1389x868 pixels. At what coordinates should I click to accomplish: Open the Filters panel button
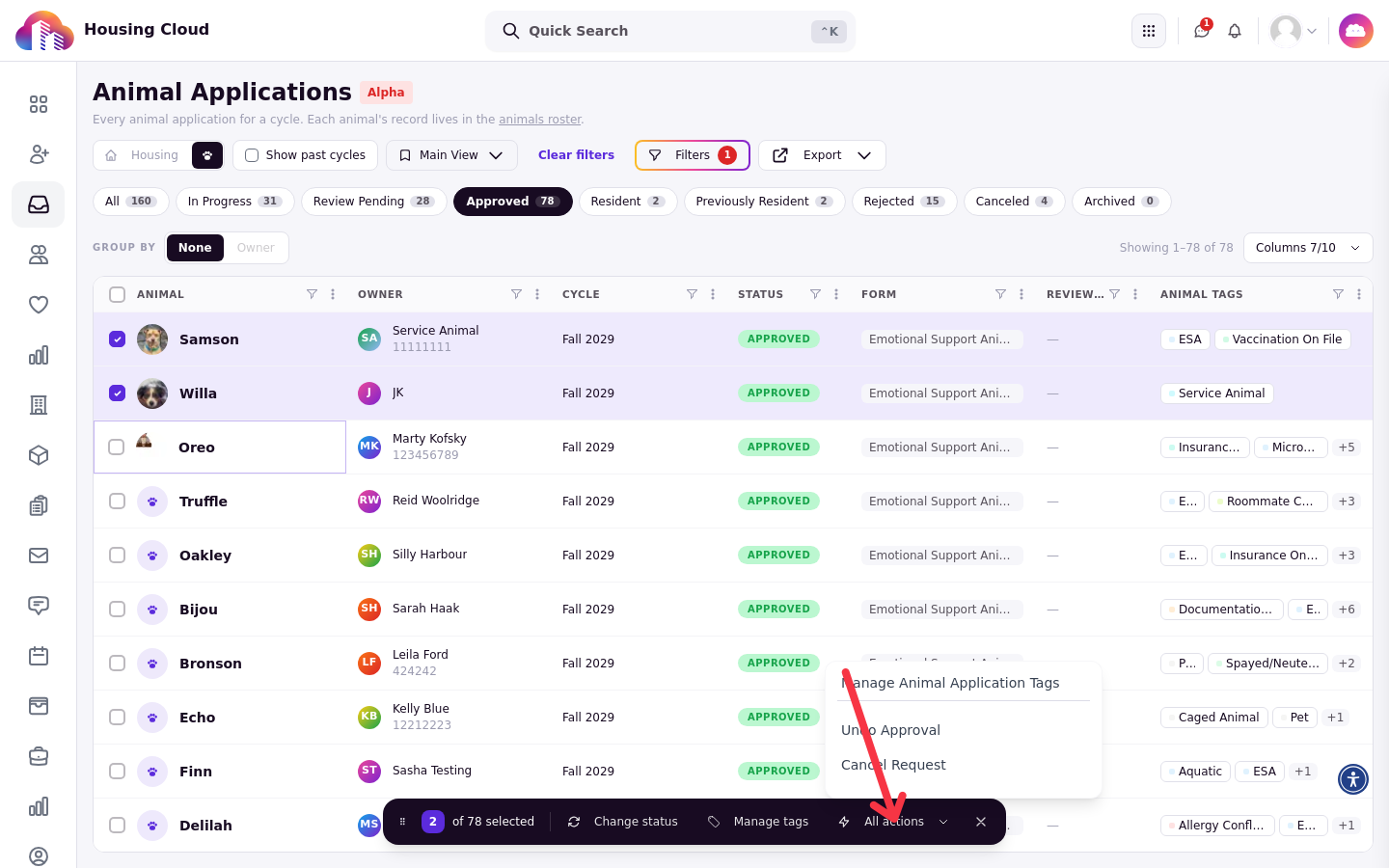(x=693, y=155)
